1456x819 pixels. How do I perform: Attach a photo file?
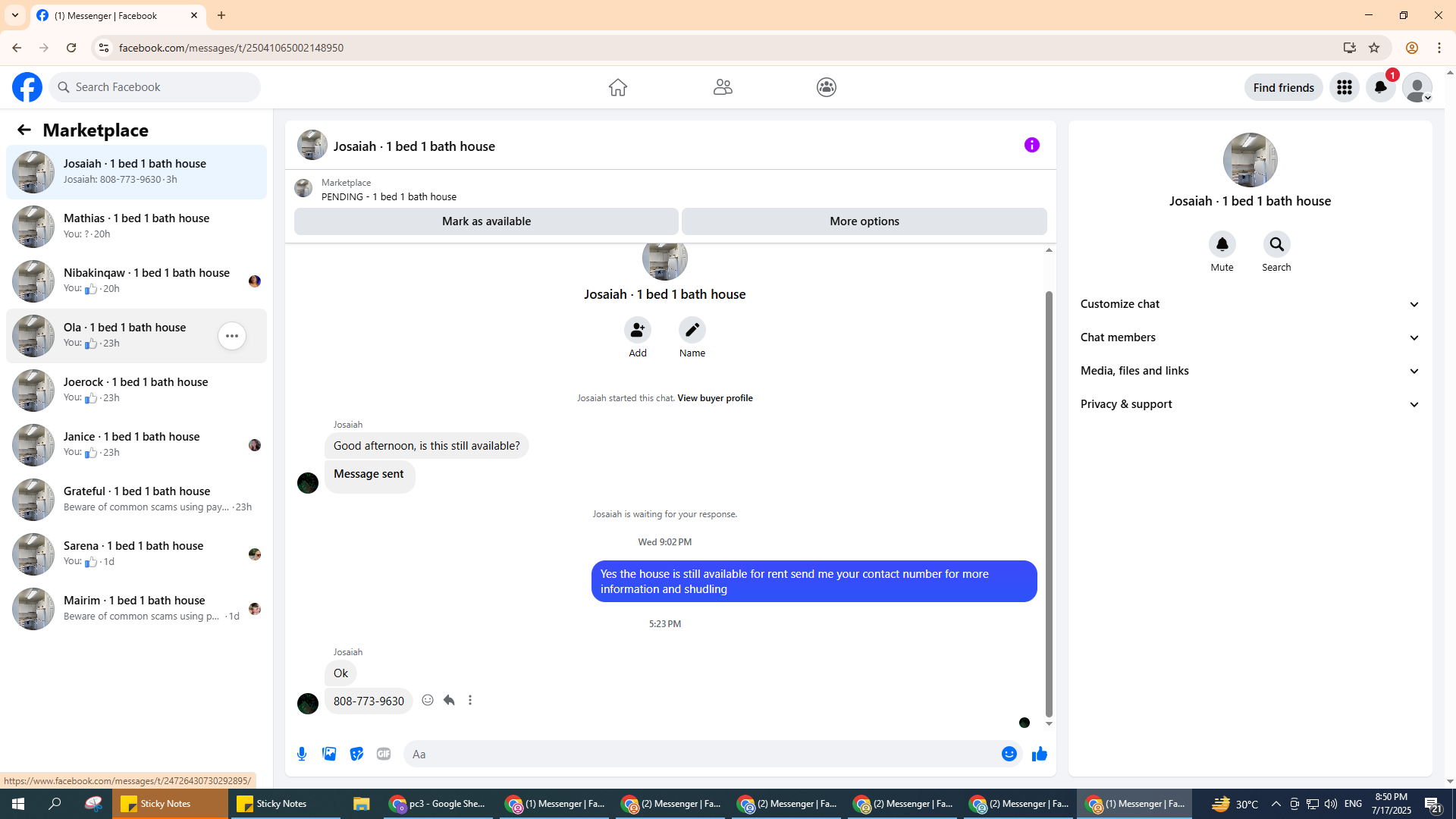(329, 754)
